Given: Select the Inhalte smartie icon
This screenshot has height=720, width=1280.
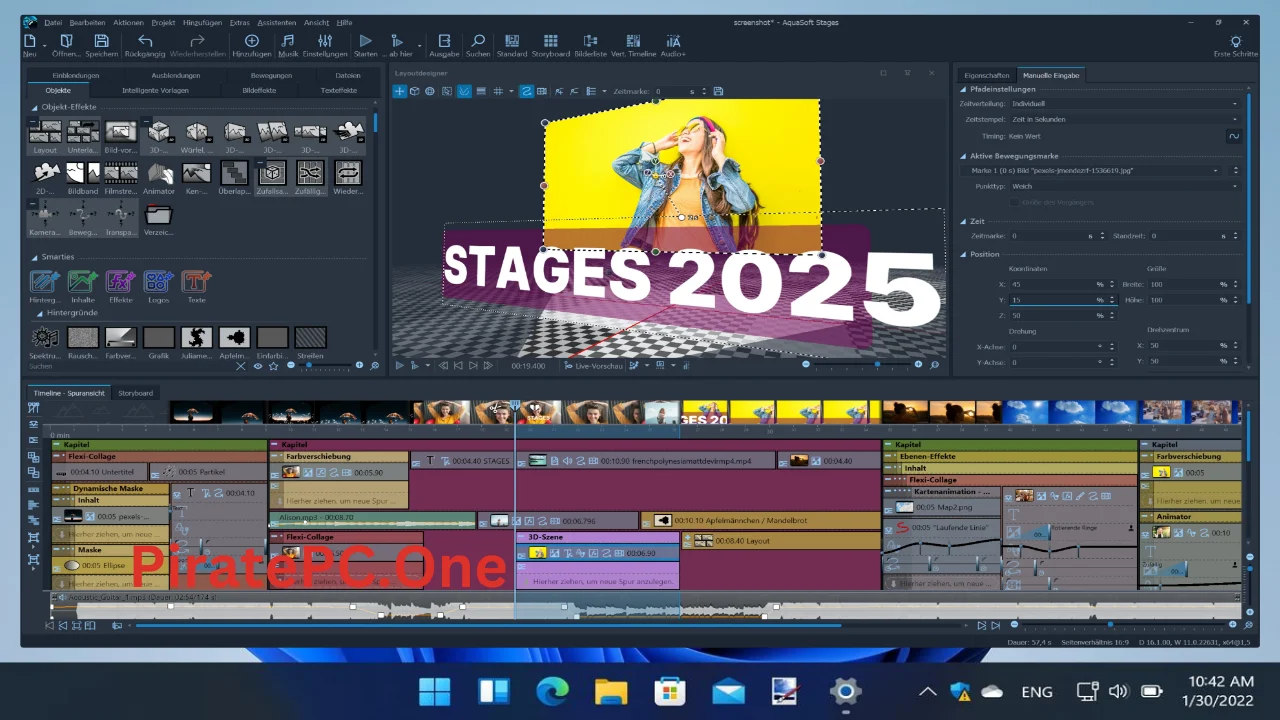Looking at the screenshot, I should pos(83,286).
